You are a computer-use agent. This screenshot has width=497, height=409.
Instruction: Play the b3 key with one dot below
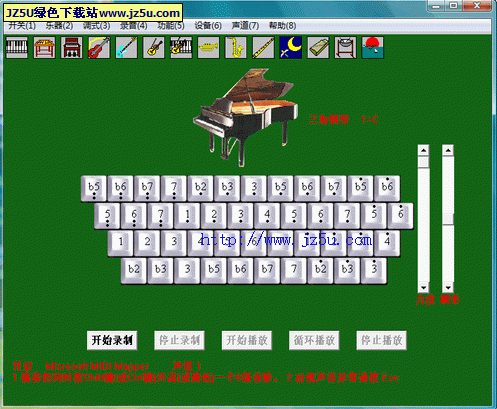point(227,189)
